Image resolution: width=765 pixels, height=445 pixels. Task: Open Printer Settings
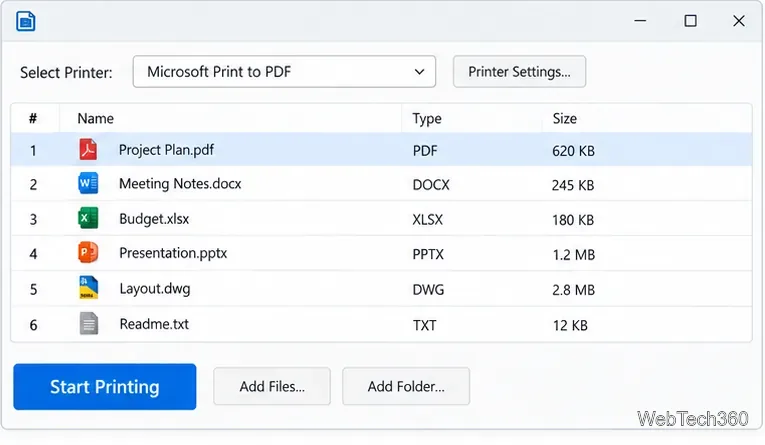click(519, 72)
